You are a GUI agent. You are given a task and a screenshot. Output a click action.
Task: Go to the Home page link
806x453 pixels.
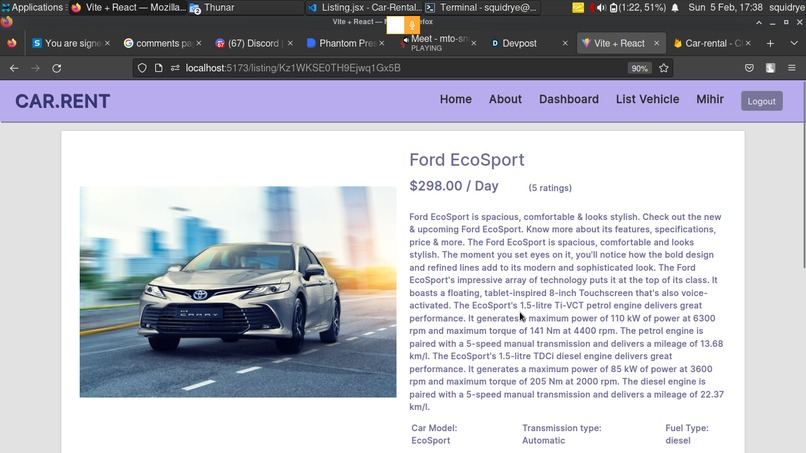coord(455,99)
